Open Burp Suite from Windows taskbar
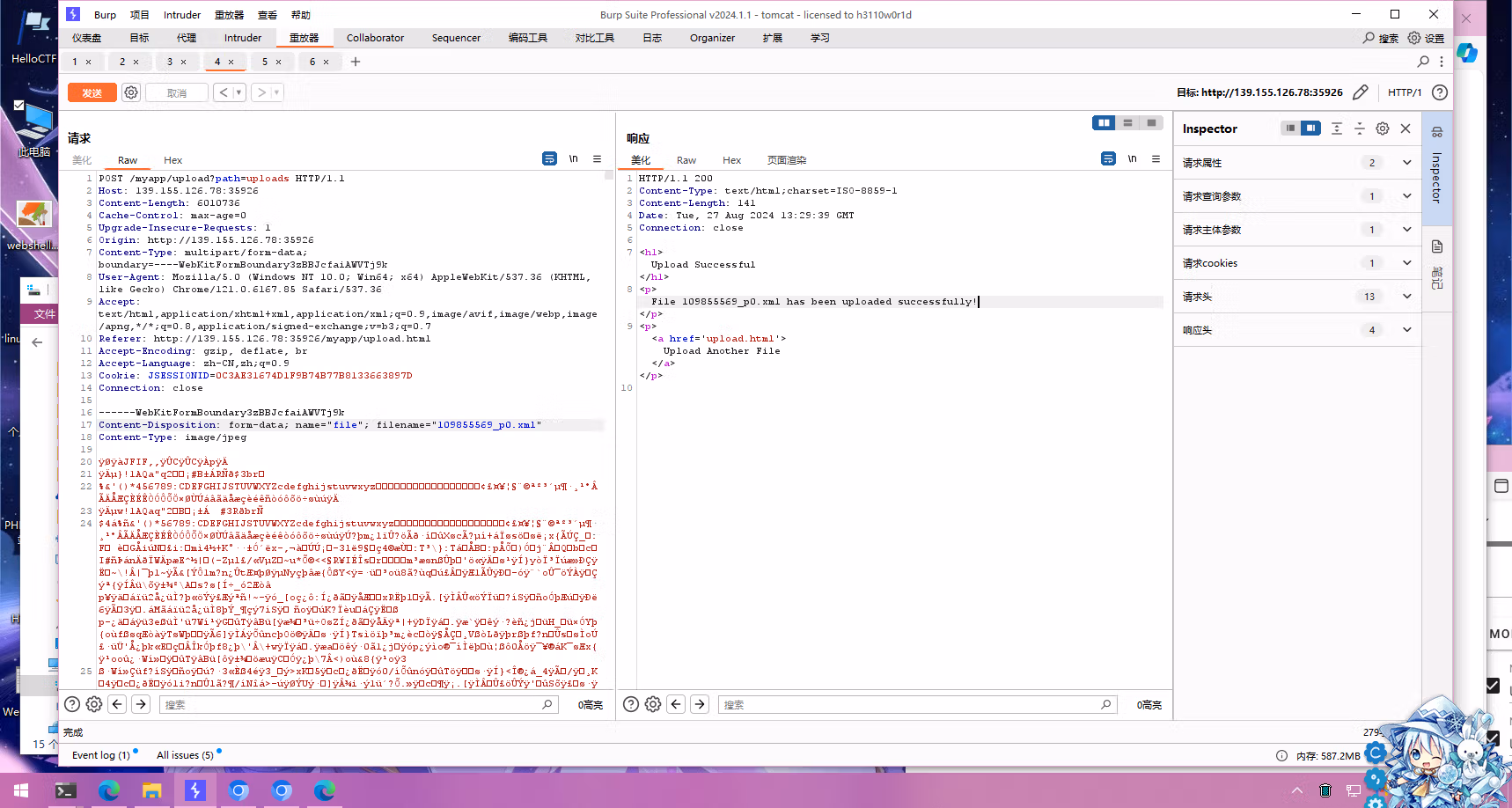Viewport: 1512px width, 808px height. click(195, 790)
